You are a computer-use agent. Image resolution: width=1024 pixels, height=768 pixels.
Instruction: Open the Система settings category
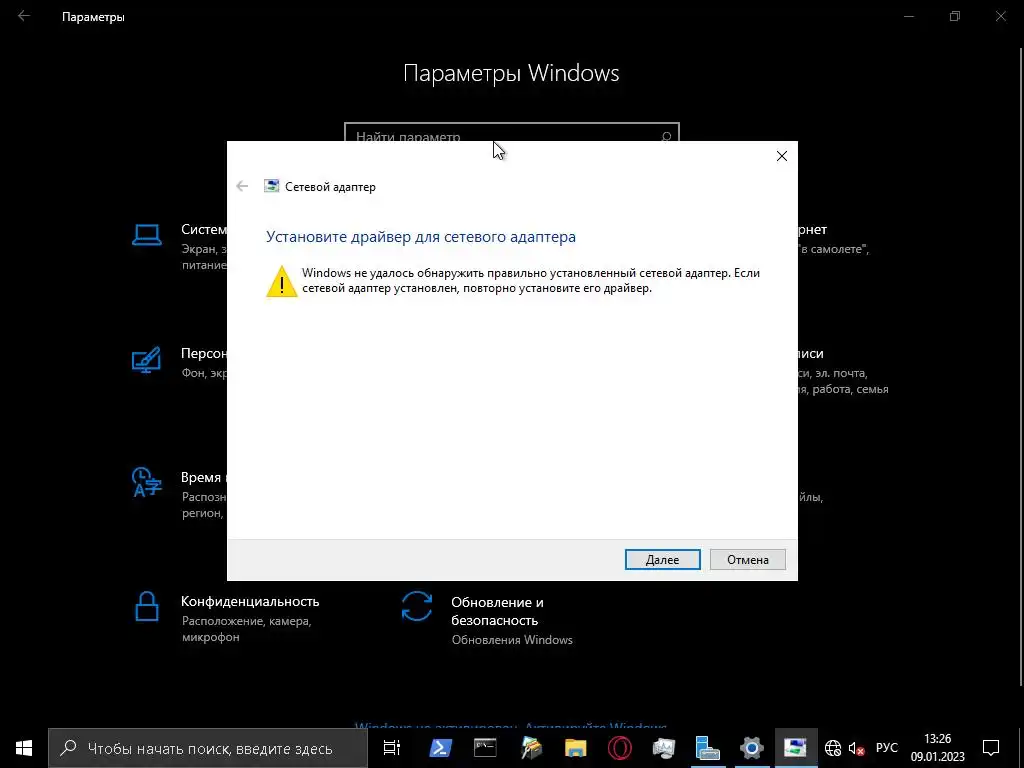[178, 246]
